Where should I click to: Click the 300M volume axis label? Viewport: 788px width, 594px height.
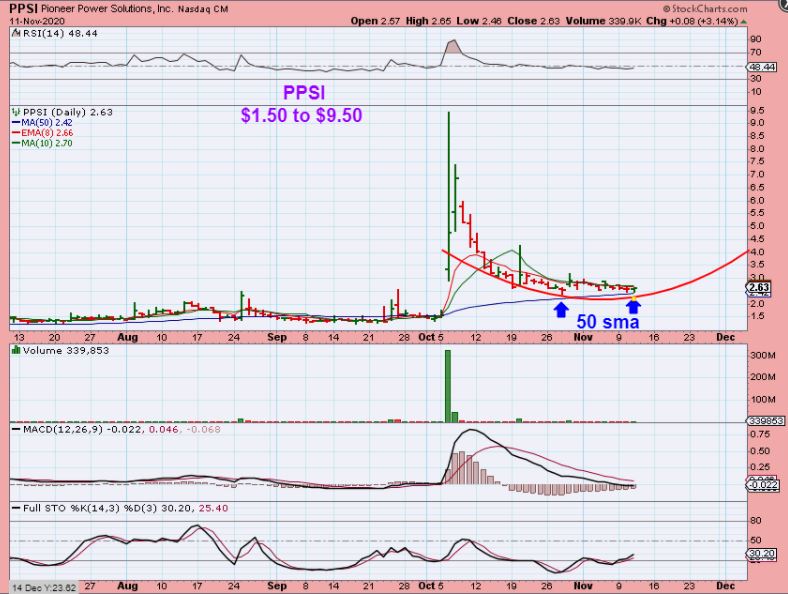[763, 355]
